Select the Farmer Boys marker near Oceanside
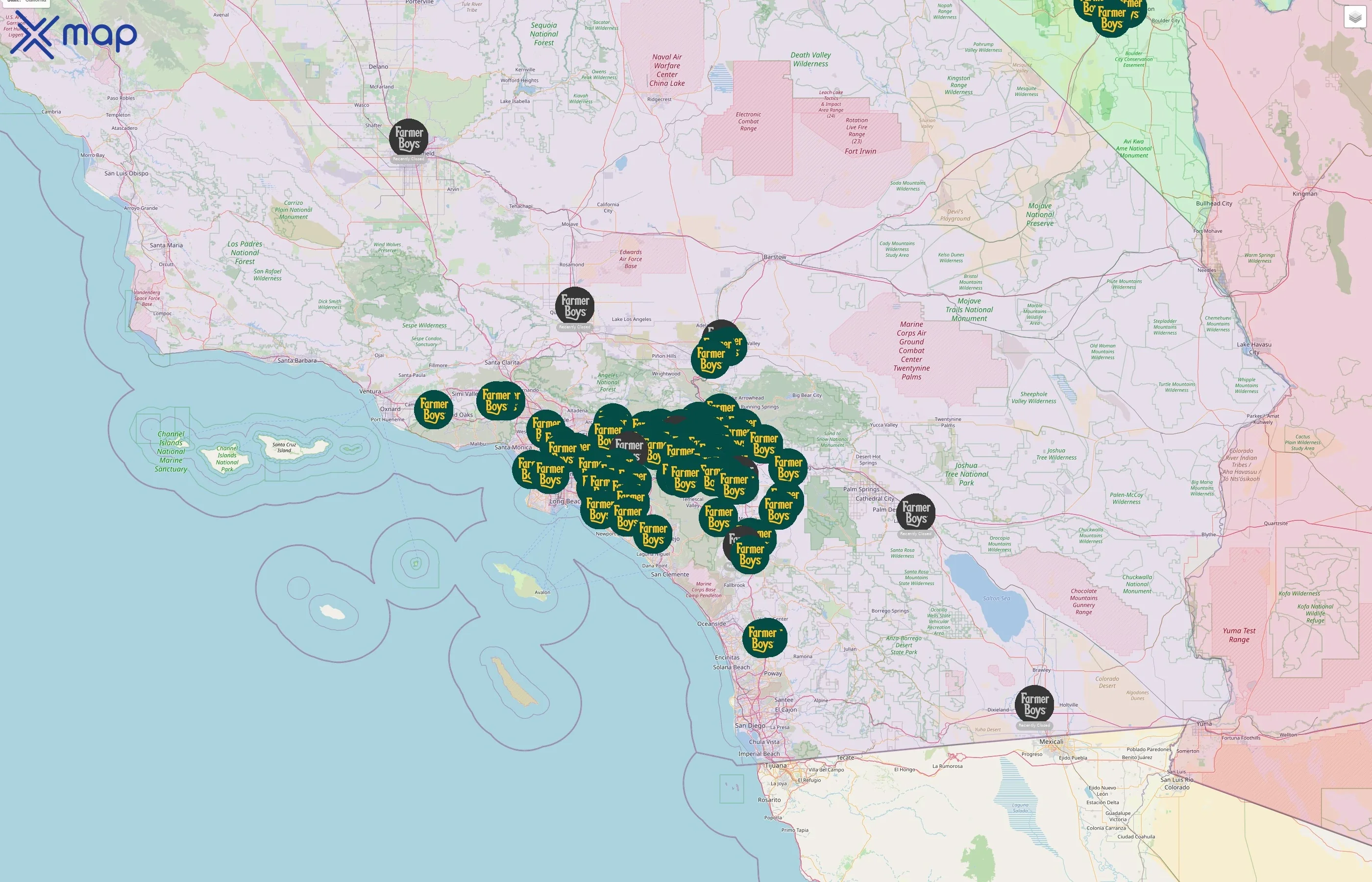Screen dimensions: 1372x882 (765, 637)
